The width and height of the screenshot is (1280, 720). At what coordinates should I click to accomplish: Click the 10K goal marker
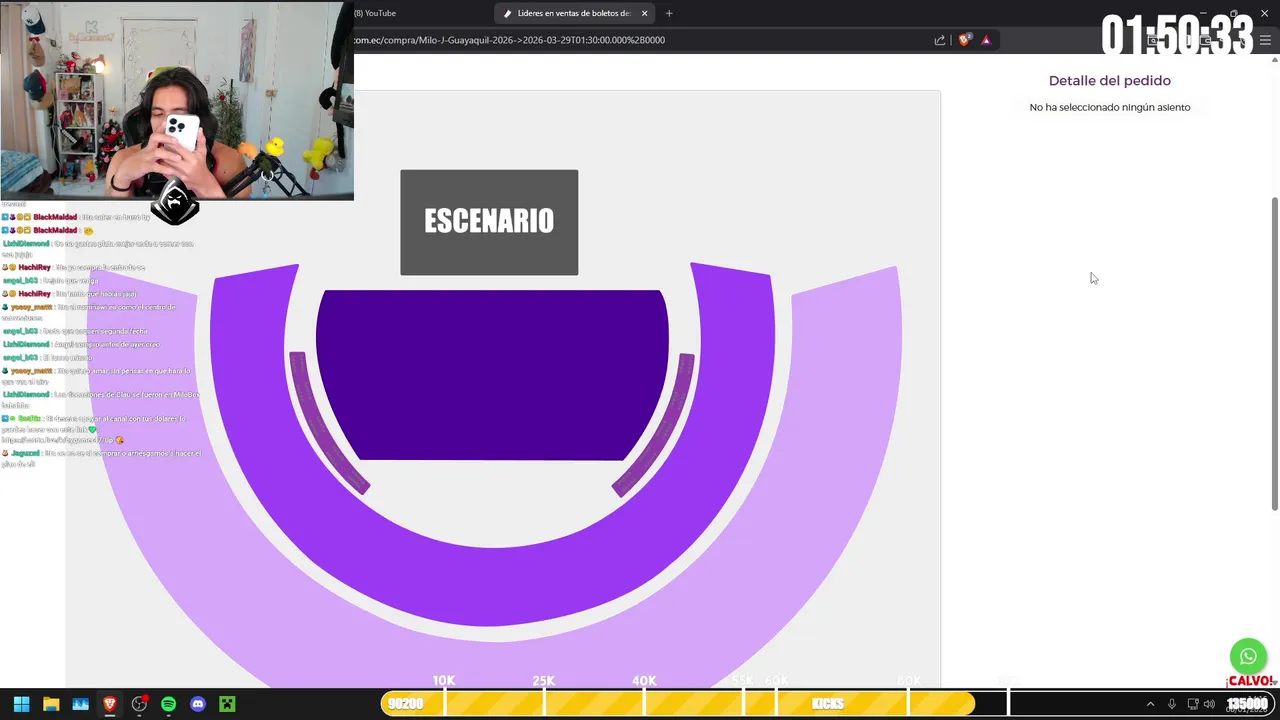pos(444,681)
